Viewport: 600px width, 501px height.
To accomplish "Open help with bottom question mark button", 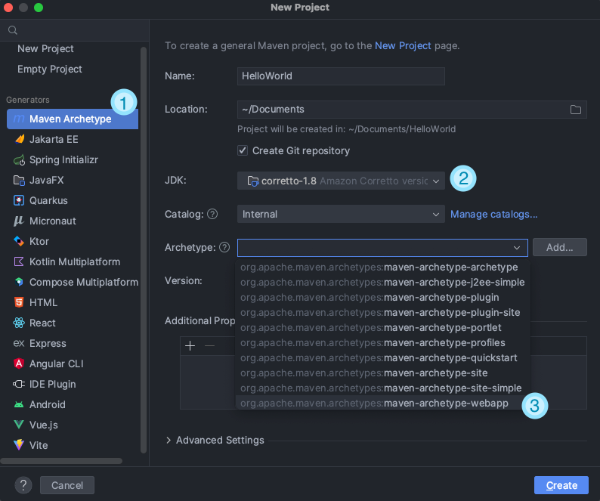I will 23,485.
